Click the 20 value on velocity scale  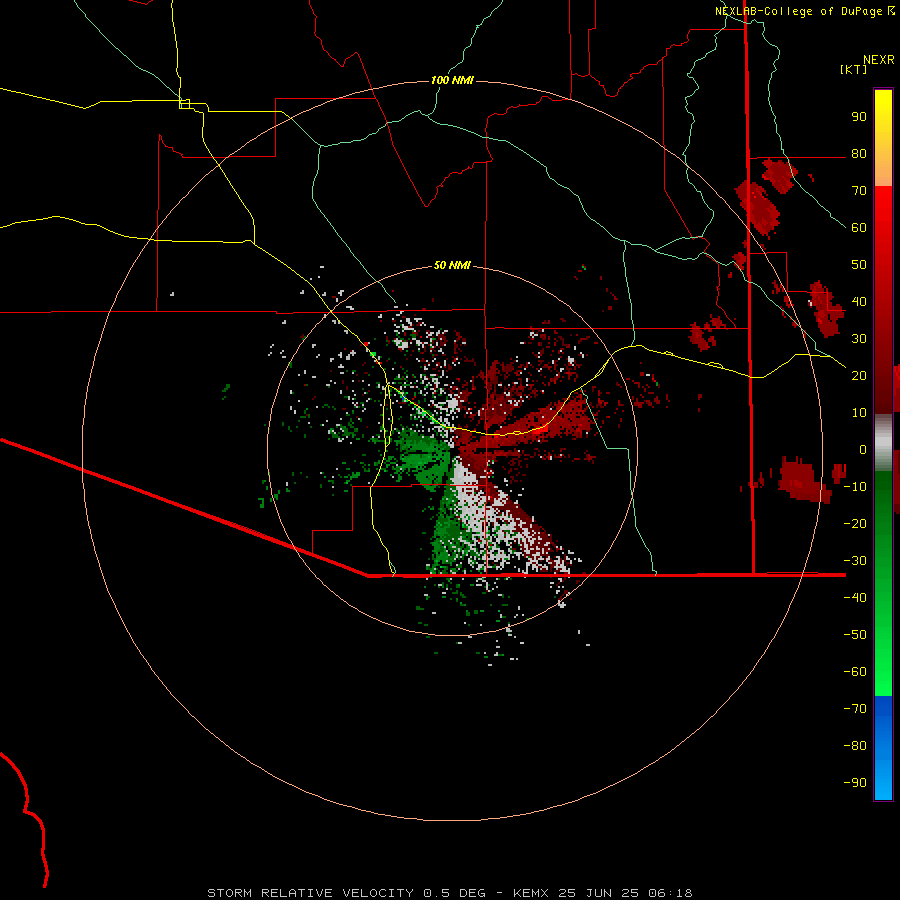[x=859, y=375]
